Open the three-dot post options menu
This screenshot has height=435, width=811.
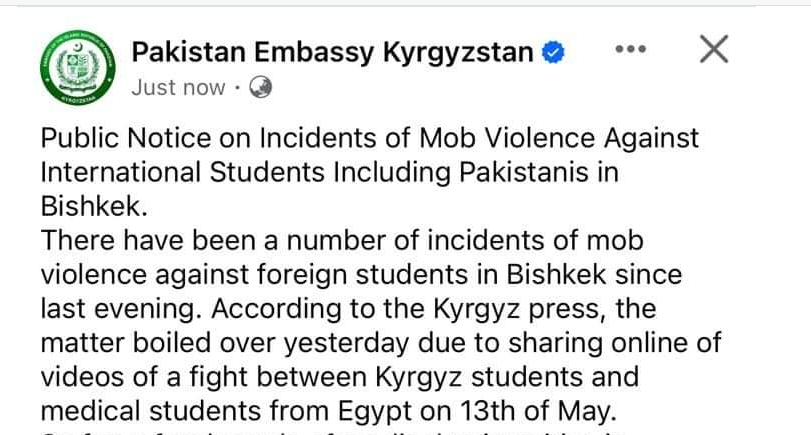coord(630,49)
